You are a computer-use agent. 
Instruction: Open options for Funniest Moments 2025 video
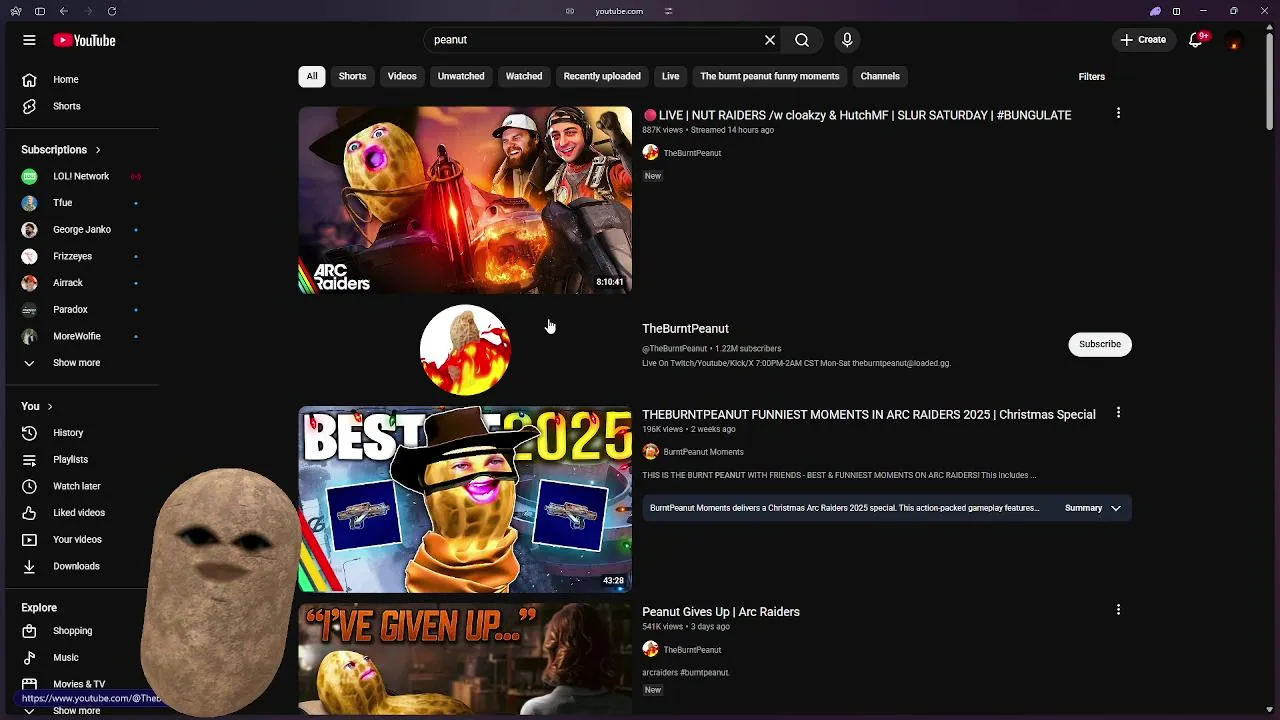pyautogui.click(x=1118, y=413)
